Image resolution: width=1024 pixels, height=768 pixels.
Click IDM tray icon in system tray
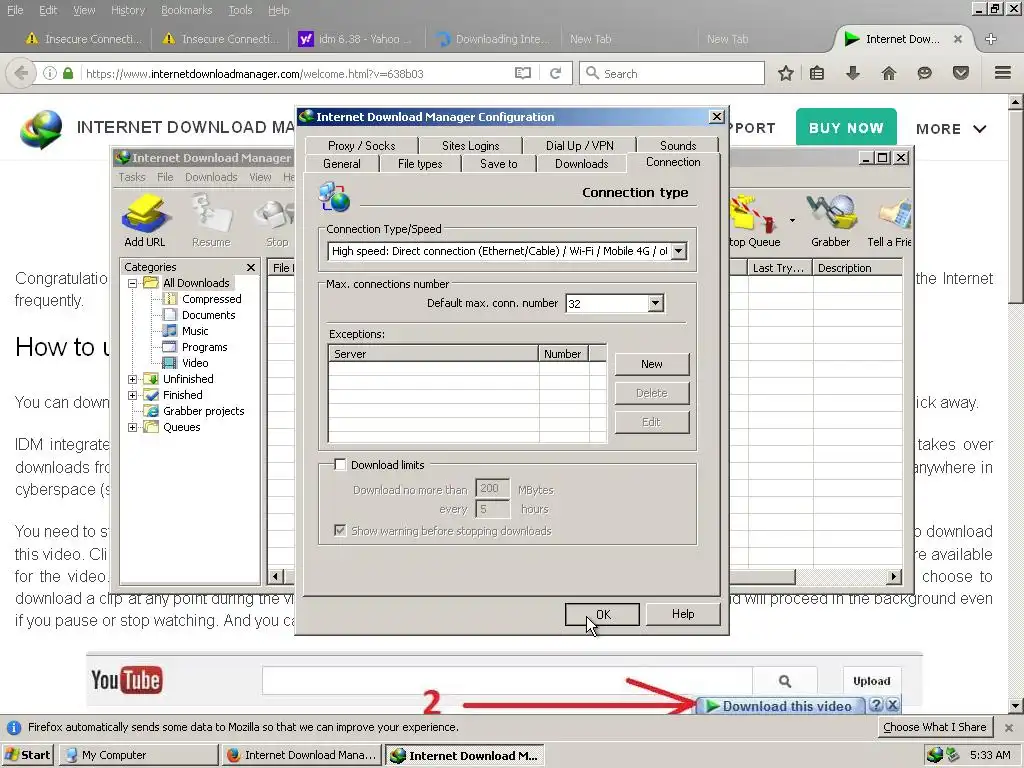[x=935, y=755]
